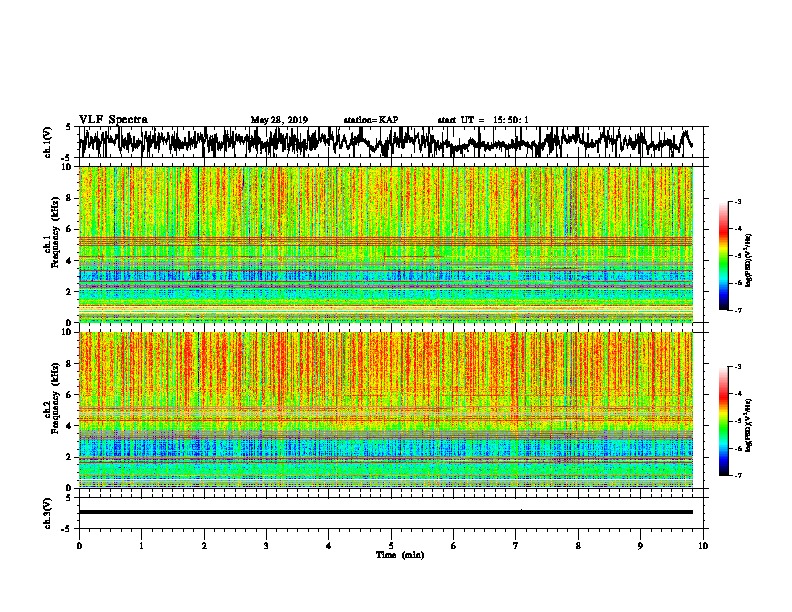792x612 pixels.
Task: Click the ch.2 frequency axis "10" tick label
Action: (x=68, y=332)
